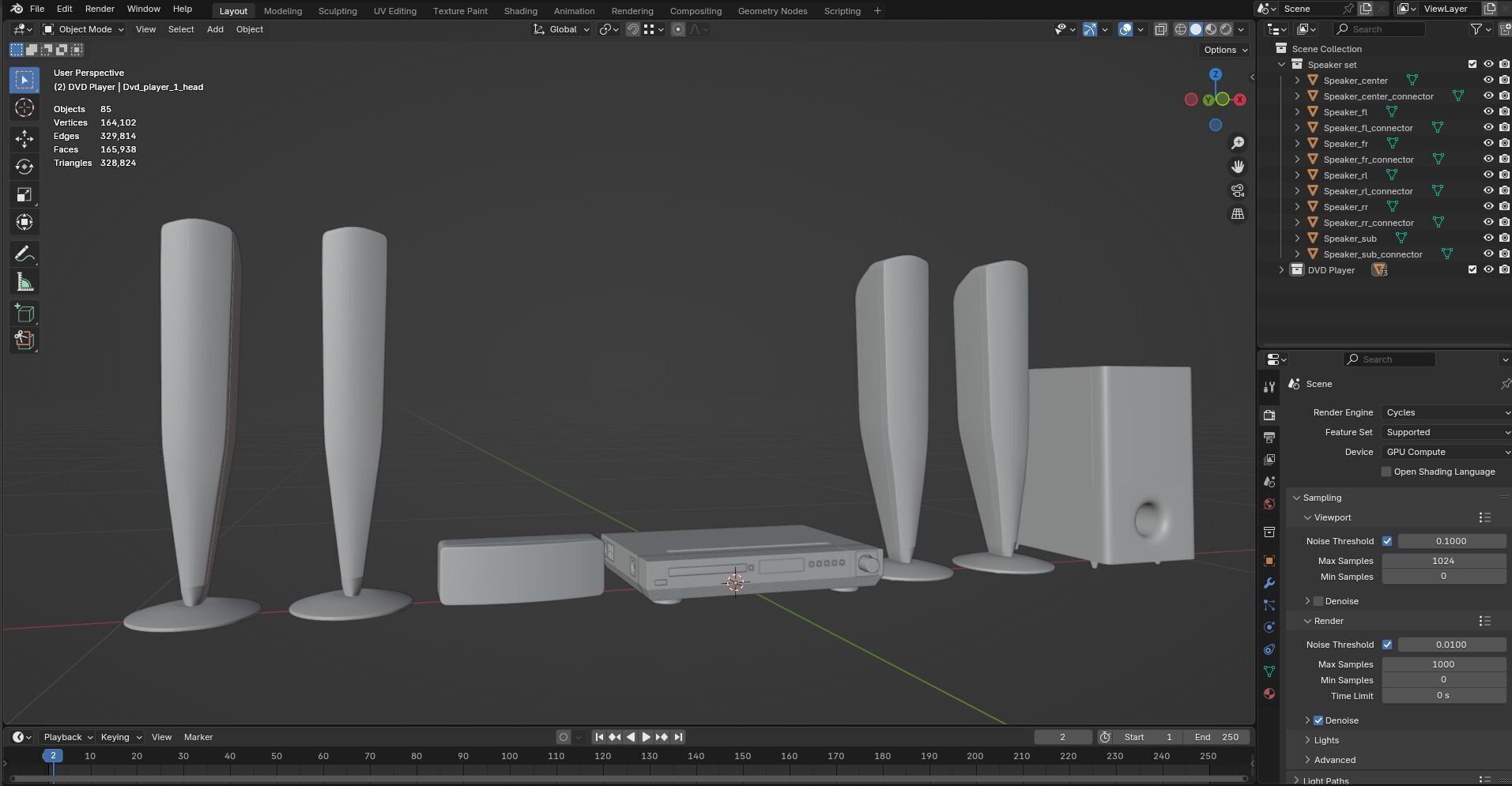Open the View Layer properties tab
Viewport: 1512px width, 786px height.
(x=1269, y=459)
